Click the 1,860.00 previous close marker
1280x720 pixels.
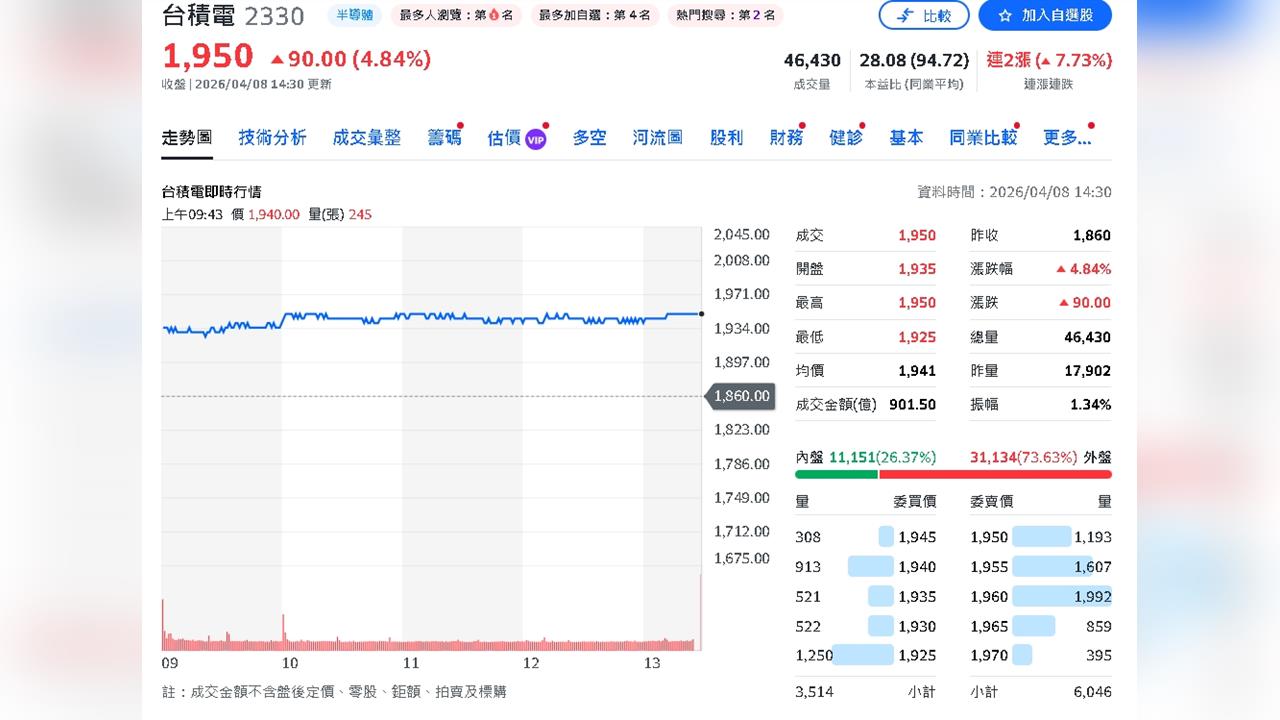pyautogui.click(x=741, y=396)
